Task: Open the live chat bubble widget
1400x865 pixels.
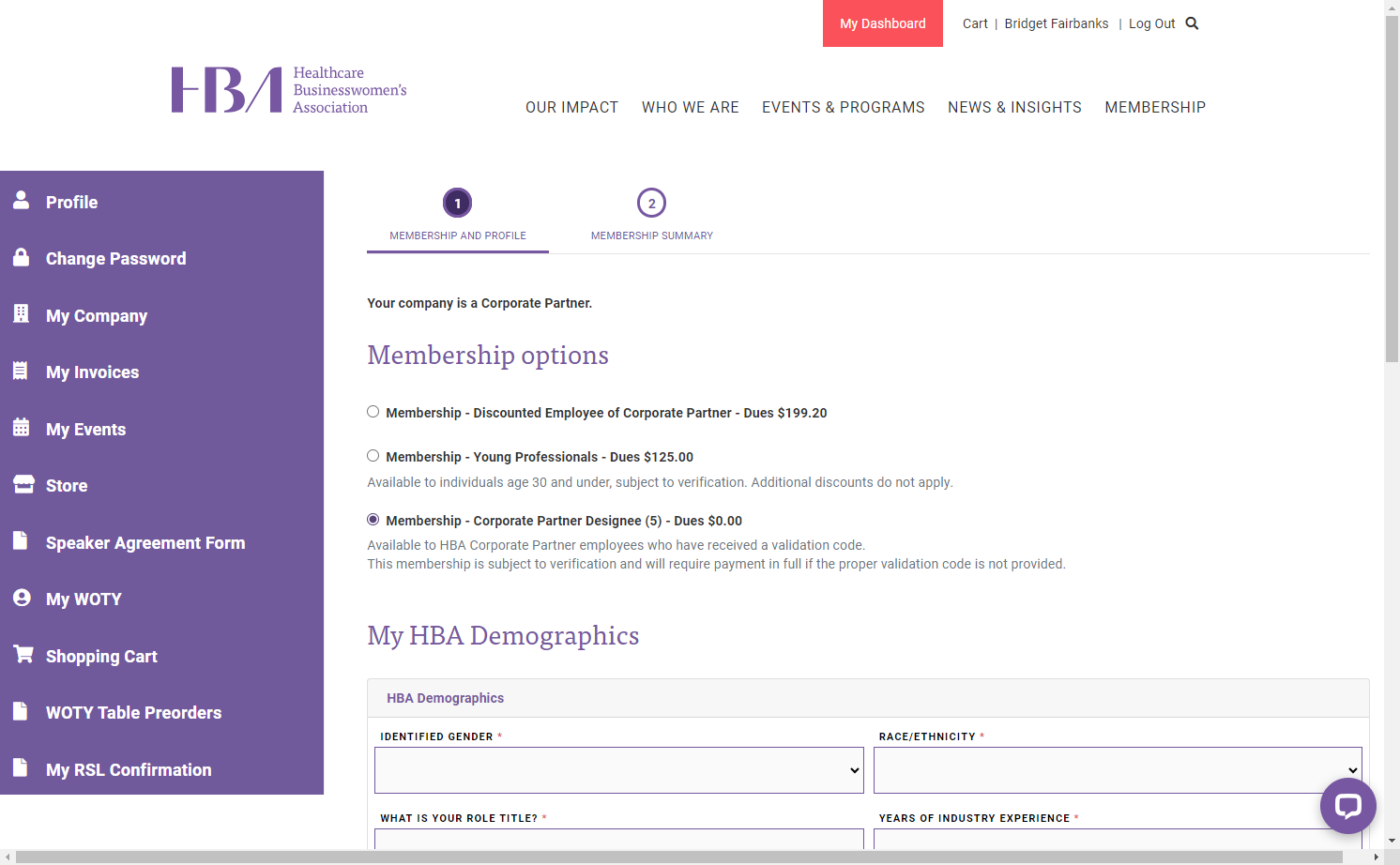Action: (x=1348, y=806)
